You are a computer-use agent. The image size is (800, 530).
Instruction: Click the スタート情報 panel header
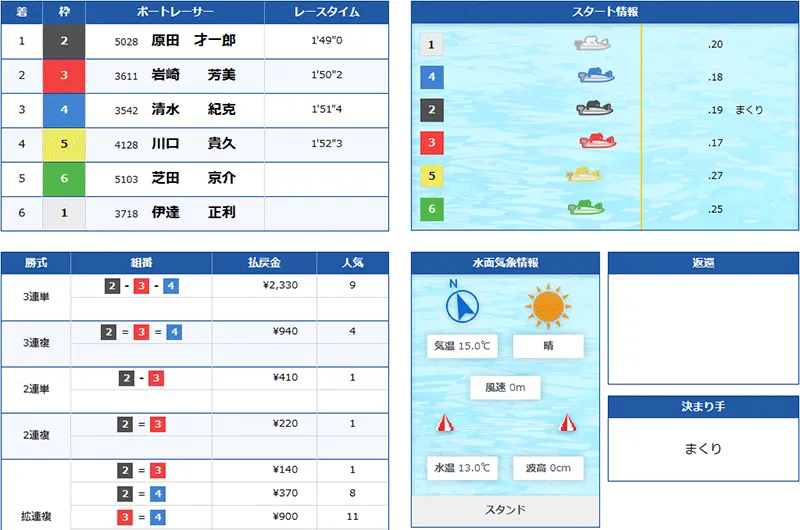coord(605,12)
